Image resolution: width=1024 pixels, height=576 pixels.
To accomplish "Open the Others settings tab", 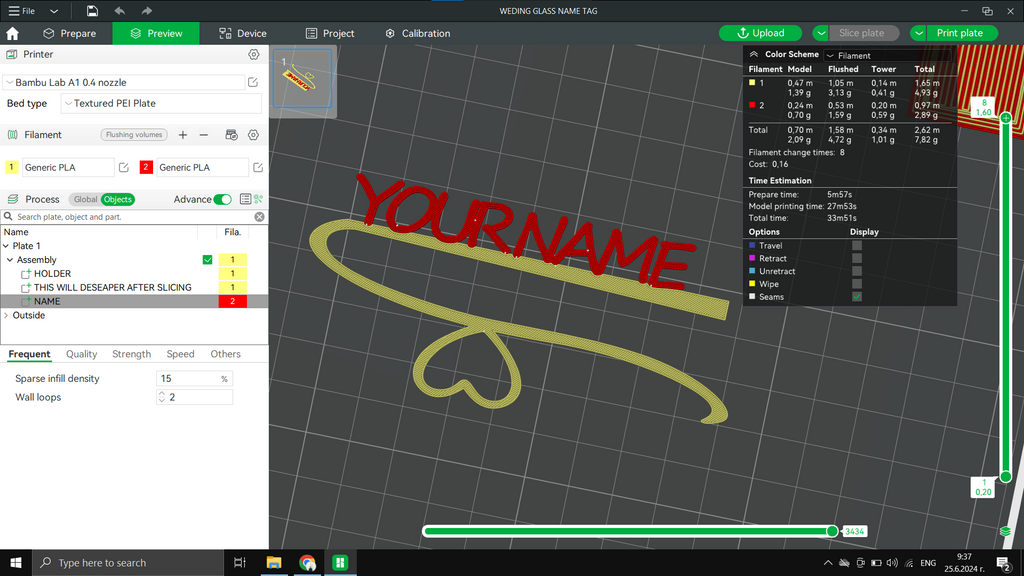I will click(225, 354).
